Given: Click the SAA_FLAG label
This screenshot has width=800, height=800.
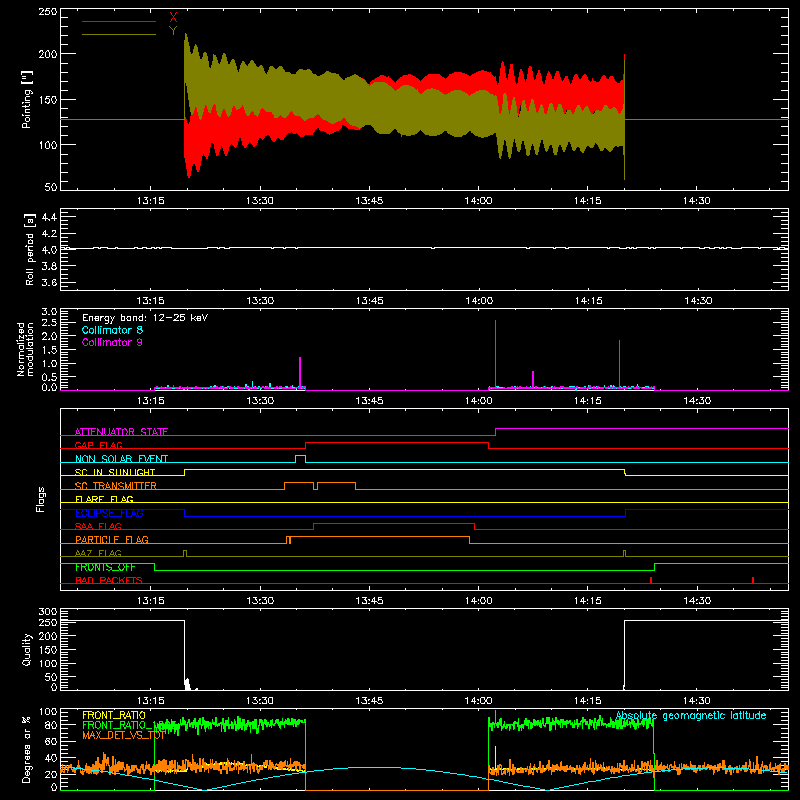Looking at the screenshot, I should pos(98,526).
